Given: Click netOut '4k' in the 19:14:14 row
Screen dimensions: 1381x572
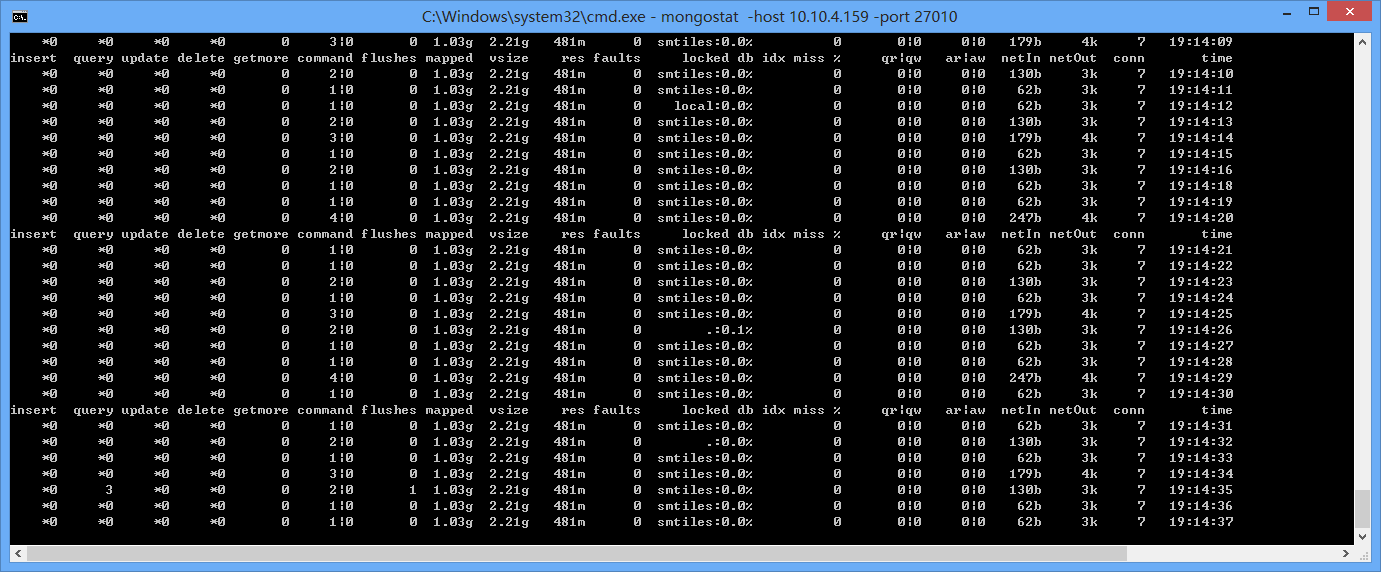Looking at the screenshot, I should (1089, 138).
